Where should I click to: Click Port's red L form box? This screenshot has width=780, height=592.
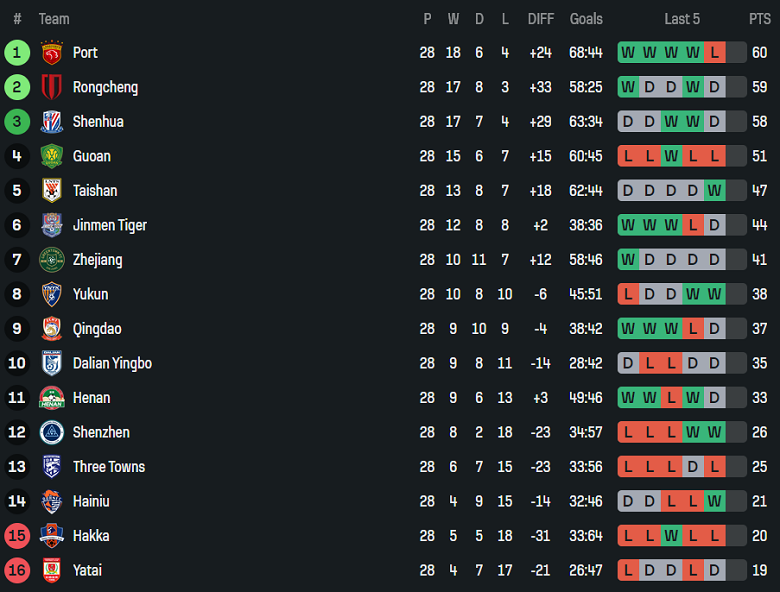point(714,53)
